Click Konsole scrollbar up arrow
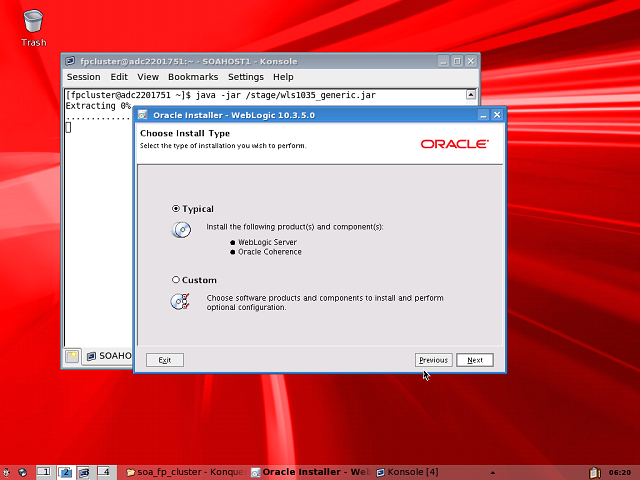The width and height of the screenshot is (640, 480). click(471, 95)
